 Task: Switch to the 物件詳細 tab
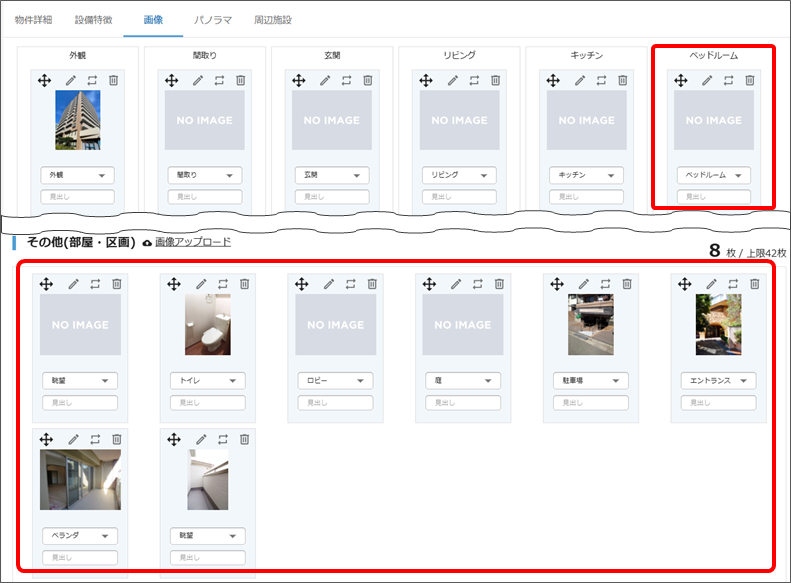[x=33, y=20]
